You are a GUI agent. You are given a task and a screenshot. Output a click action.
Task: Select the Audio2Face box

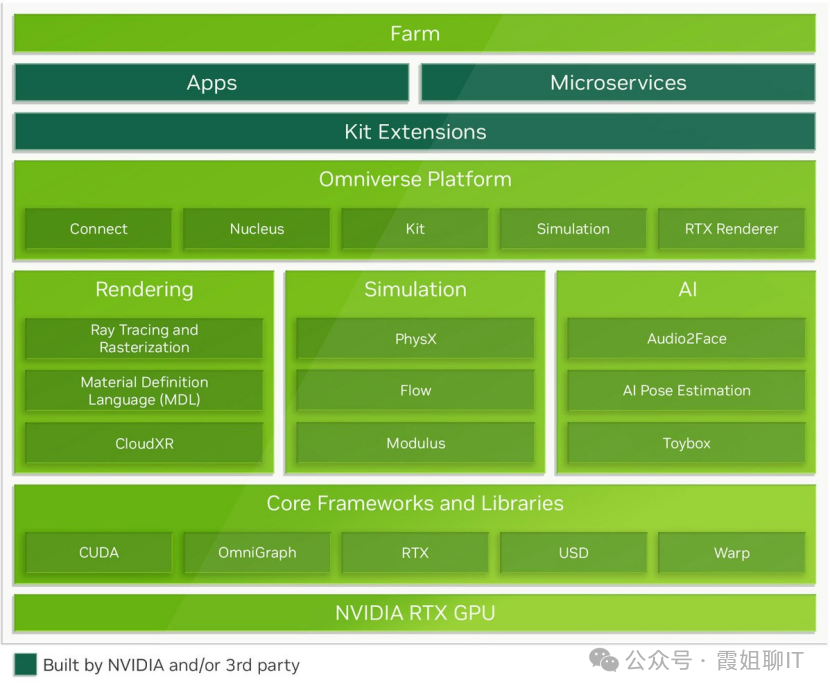tap(687, 338)
